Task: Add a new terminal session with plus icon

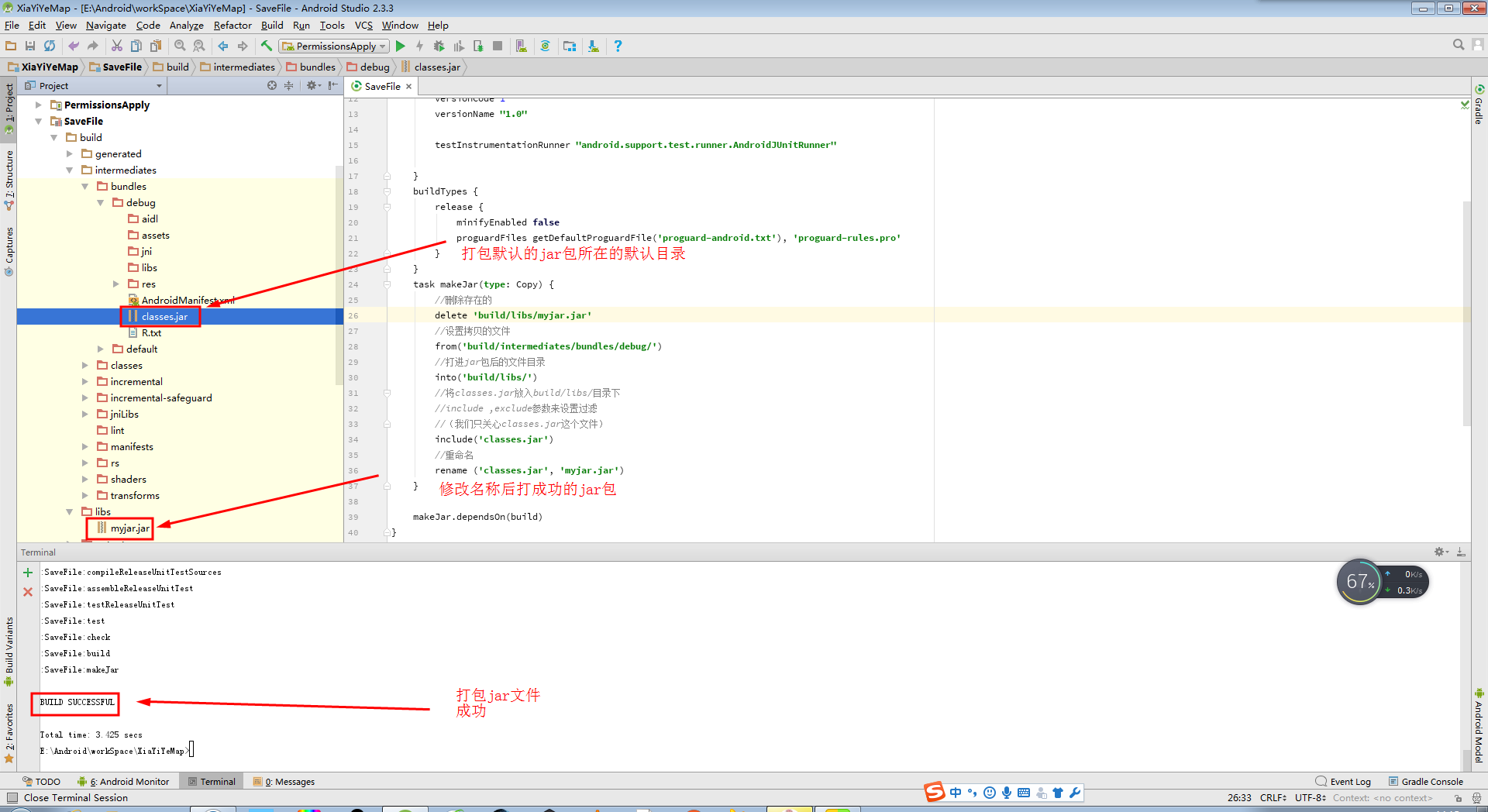Action: pyautogui.click(x=28, y=573)
